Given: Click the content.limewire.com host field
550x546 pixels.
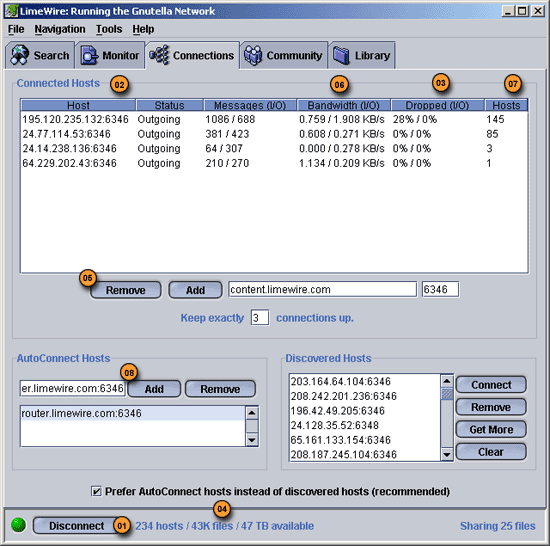Looking at the screenshot, I should 323,289.
